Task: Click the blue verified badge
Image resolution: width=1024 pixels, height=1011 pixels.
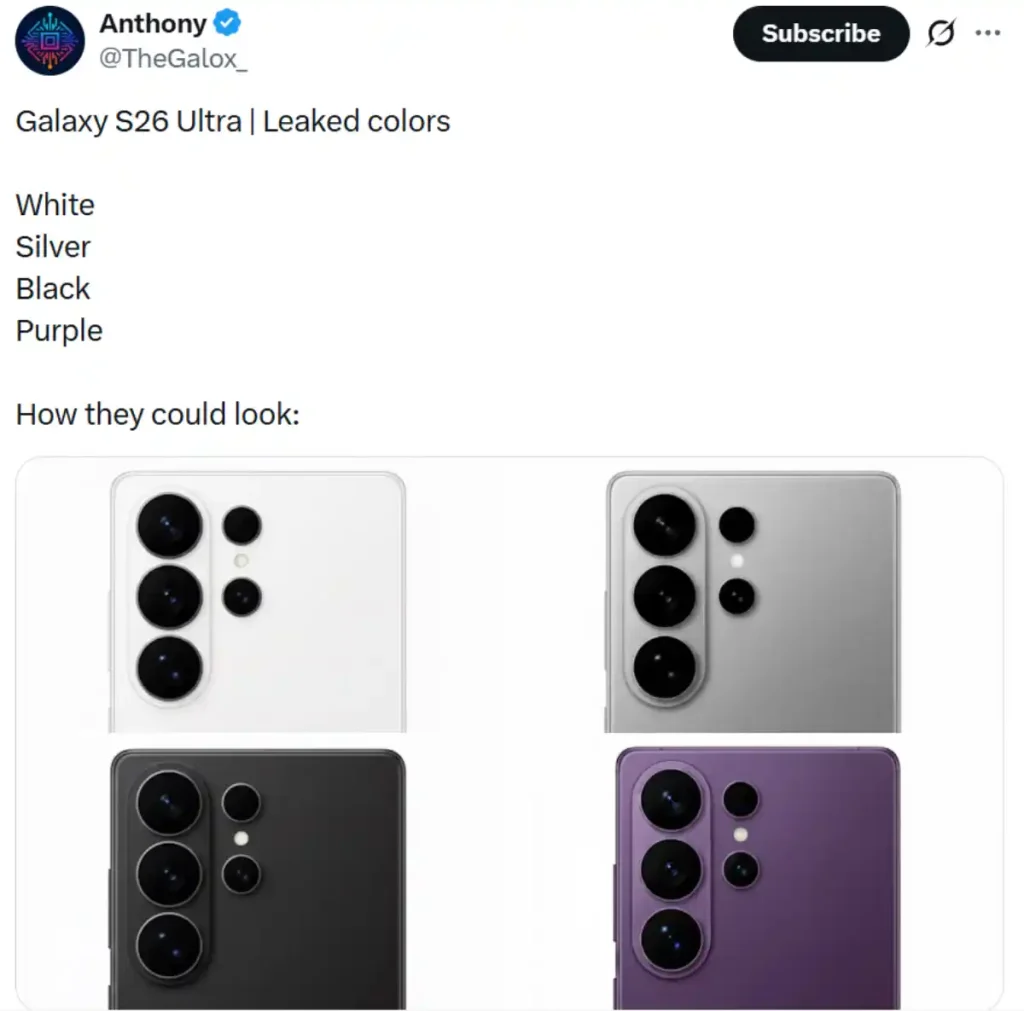Action: [229, 23]
